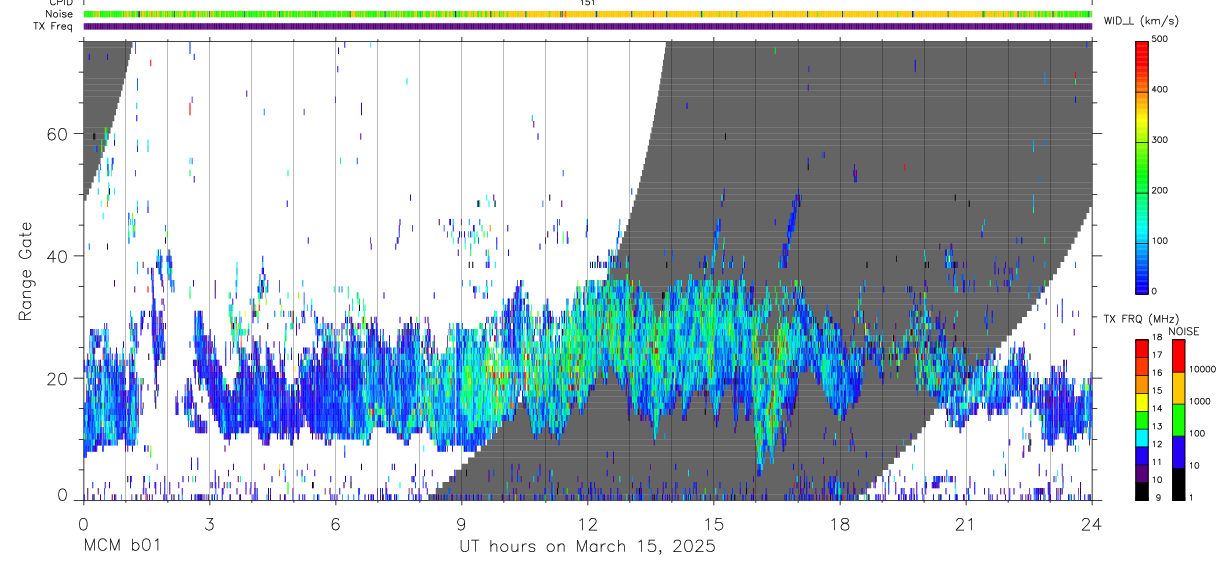Click the x-axis tick label '12'

[587, 523]
